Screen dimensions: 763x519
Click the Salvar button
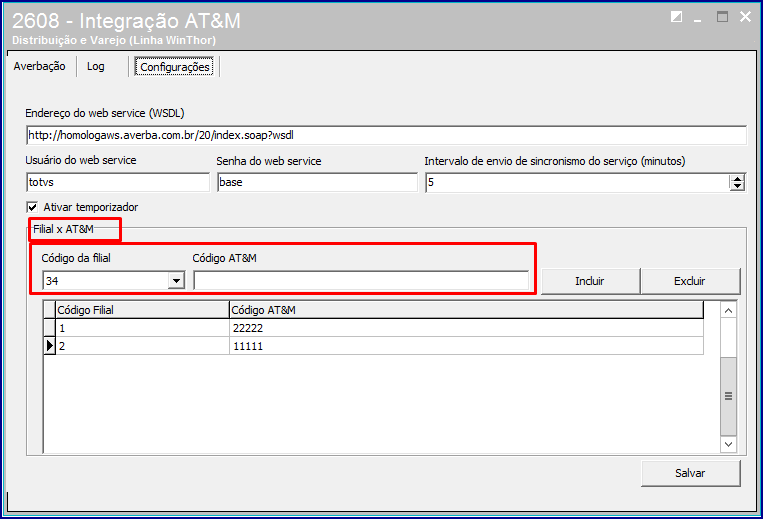pyautogui.click(x=690, y=473)
